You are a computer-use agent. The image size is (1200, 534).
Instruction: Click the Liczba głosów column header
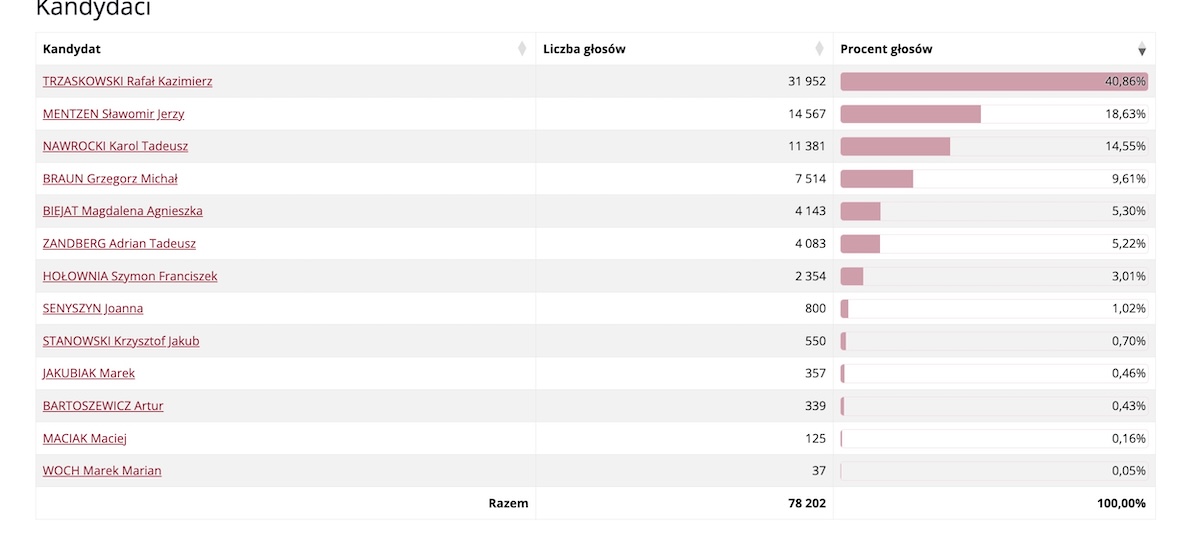pos(684,49)
